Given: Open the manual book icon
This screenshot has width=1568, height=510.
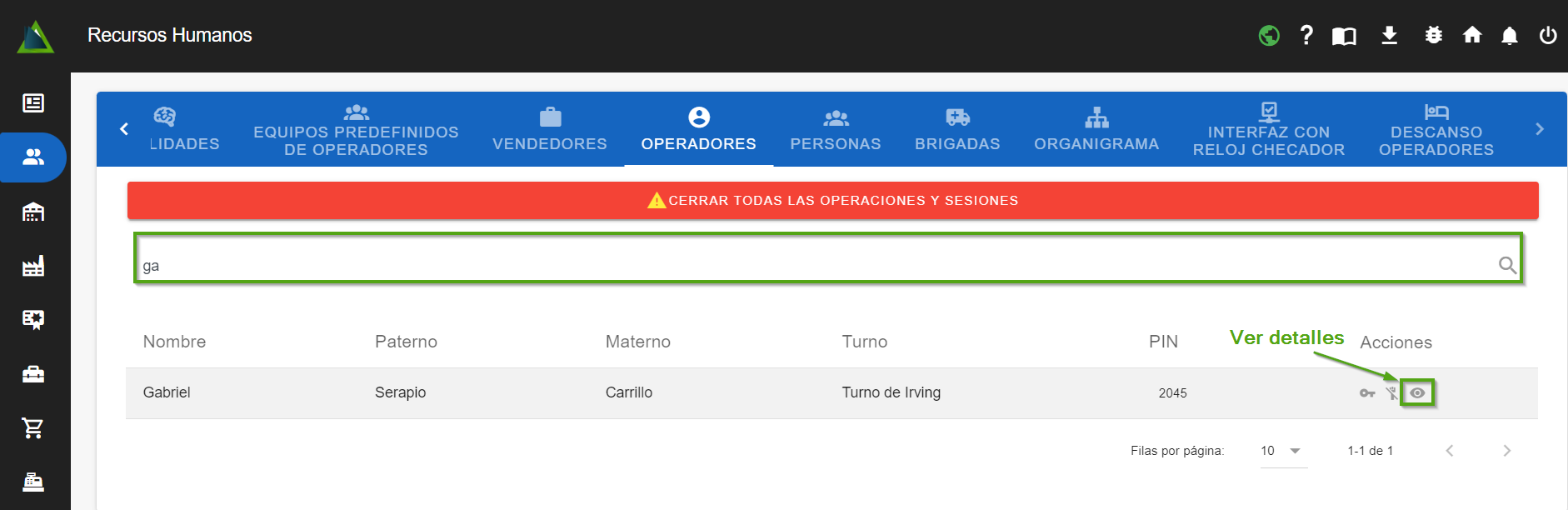Looking at the screenshot, I should 1344,36.
